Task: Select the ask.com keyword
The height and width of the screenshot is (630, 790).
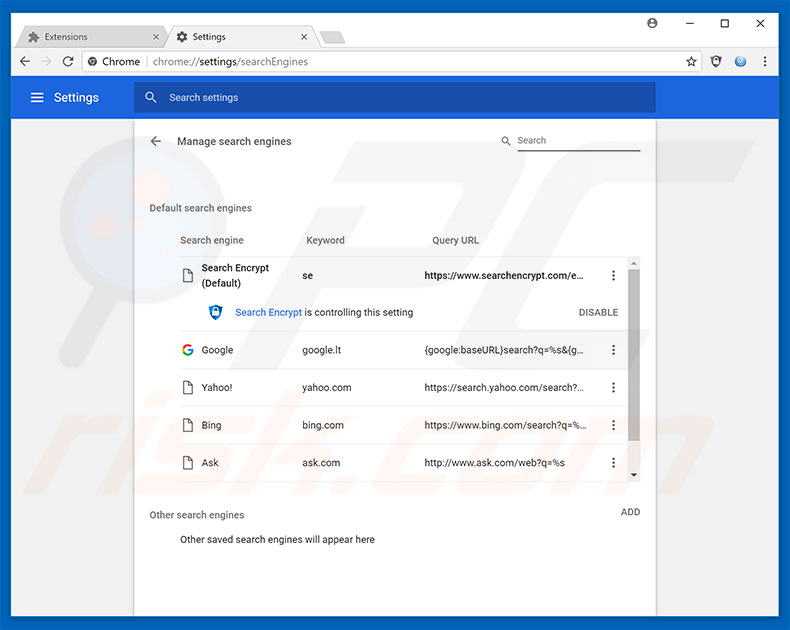Action: tap(321, 463)
